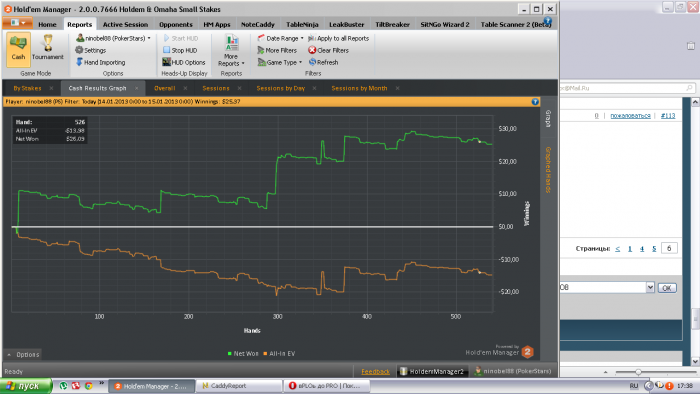Viewport: 700px width, 394px height.
Task: Switch to By Stakes report tab
Action: pyautogui.click(x=27, y=88)
